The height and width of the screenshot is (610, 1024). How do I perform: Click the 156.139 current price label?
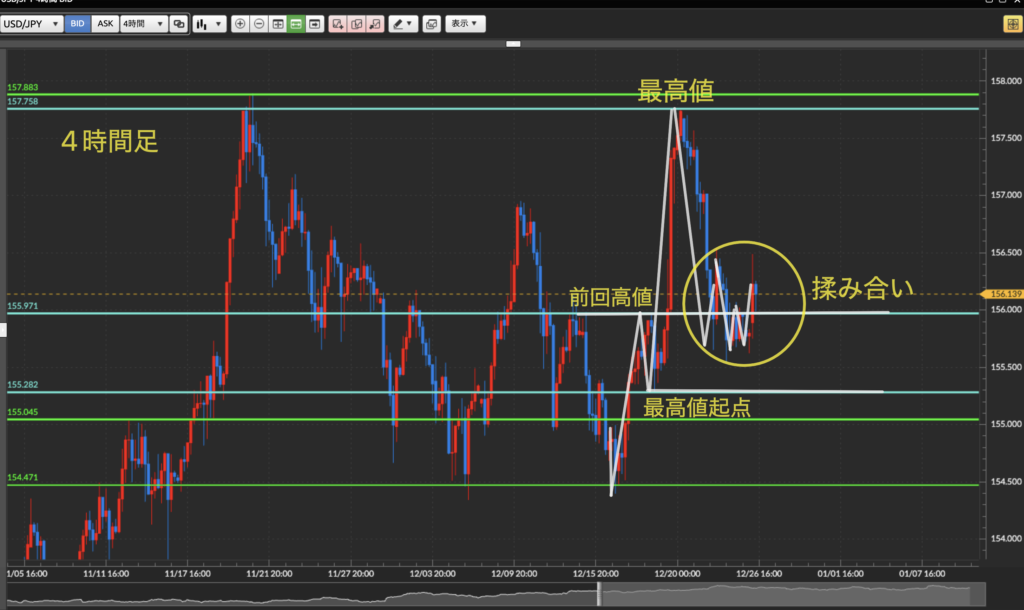coord(1003,294)
